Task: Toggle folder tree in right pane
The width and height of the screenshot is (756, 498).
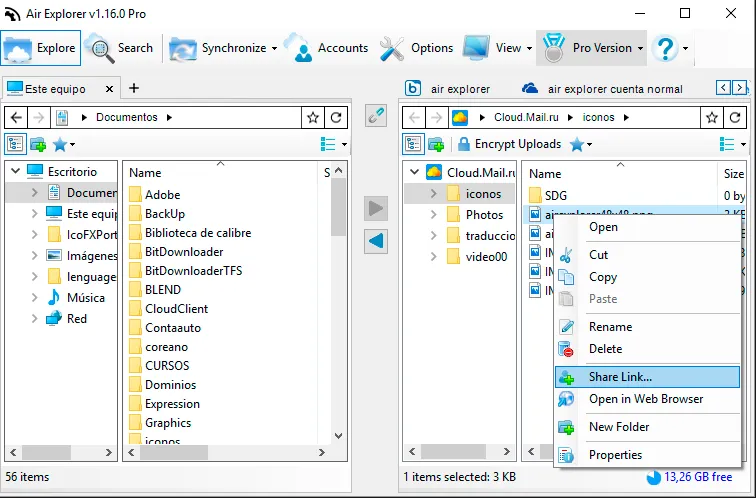Action: (413, 144)
